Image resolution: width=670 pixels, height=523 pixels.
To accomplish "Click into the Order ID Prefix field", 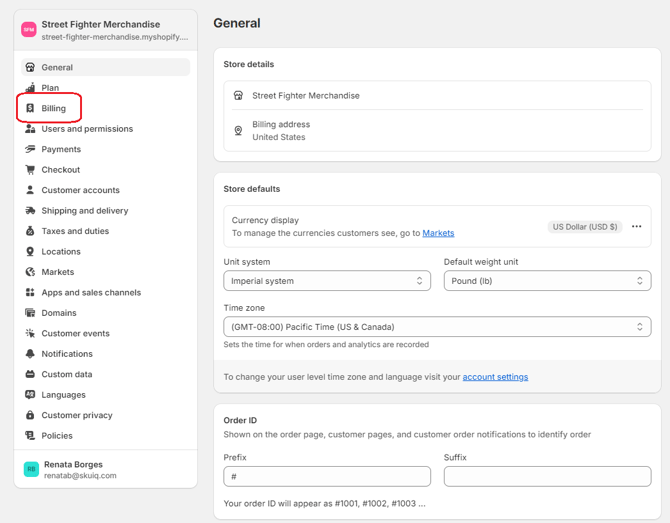I will click(x=327, y=476).
